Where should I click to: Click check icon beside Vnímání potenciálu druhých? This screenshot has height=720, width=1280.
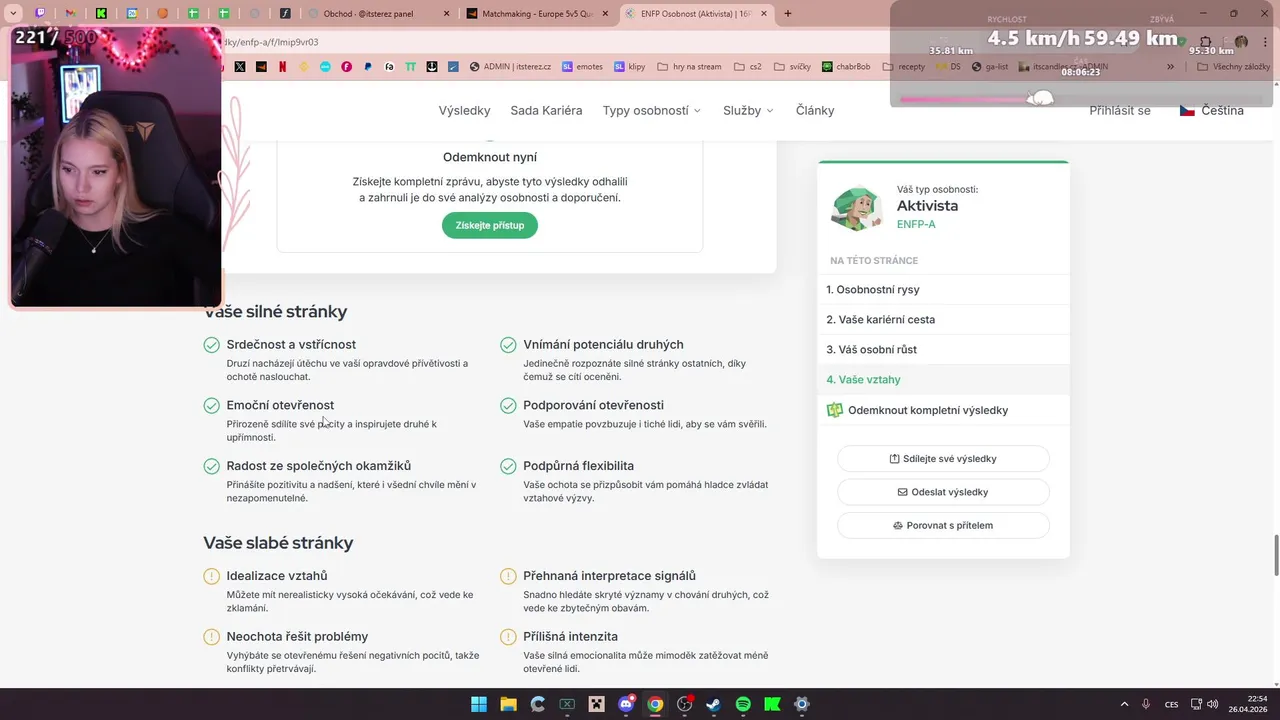[x=508, y=345]
